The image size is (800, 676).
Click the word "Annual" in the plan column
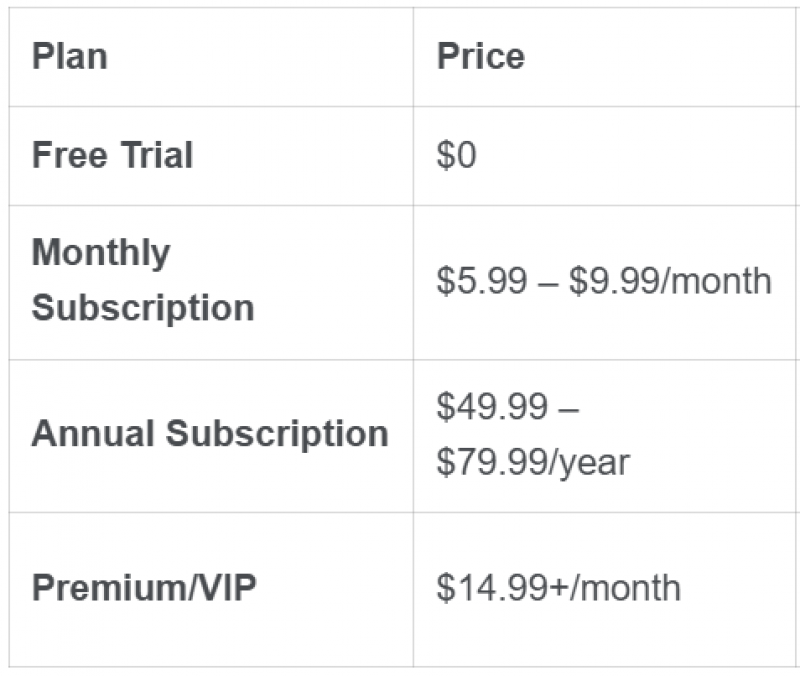pos(94,434)
